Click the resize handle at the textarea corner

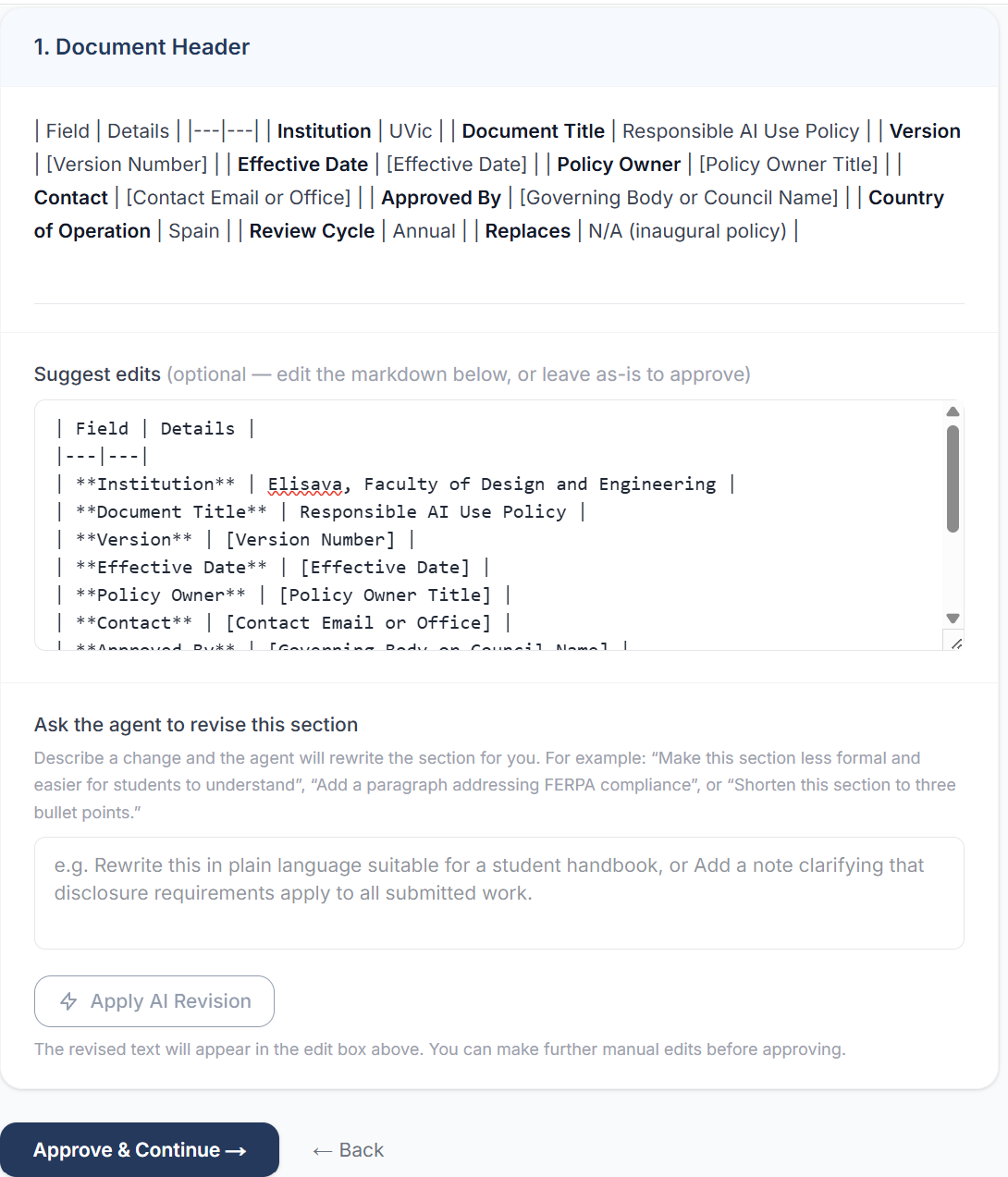(954, 642)
